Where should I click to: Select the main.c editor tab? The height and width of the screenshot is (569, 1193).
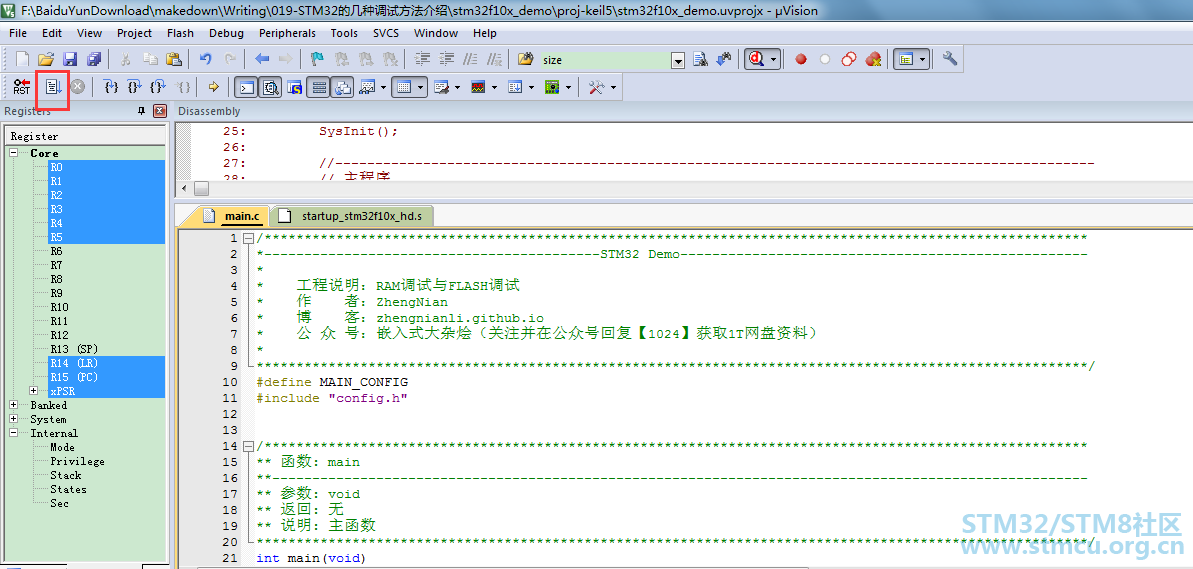[x=232, y=217]
